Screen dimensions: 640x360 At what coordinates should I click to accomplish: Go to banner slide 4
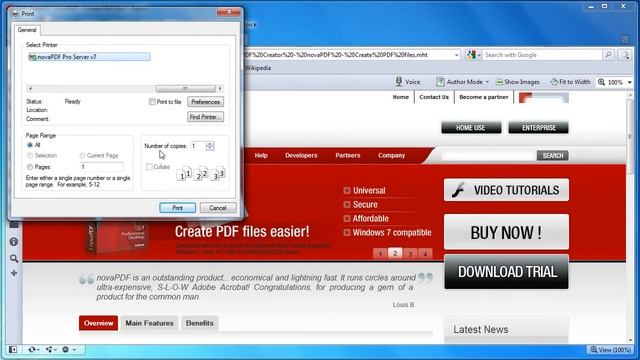(x=425, y=254)
